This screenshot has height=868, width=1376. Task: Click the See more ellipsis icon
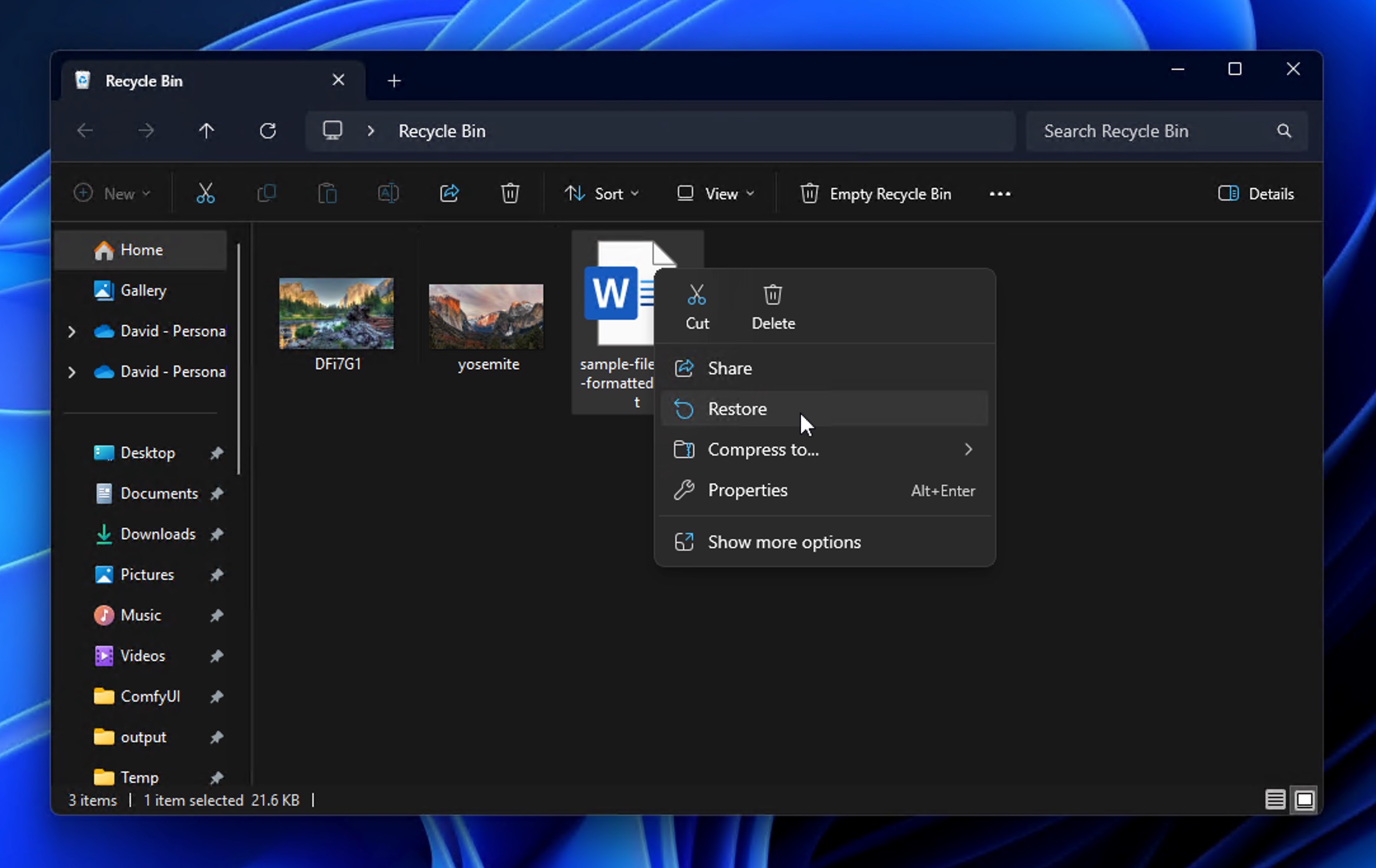click(1000, 194)
